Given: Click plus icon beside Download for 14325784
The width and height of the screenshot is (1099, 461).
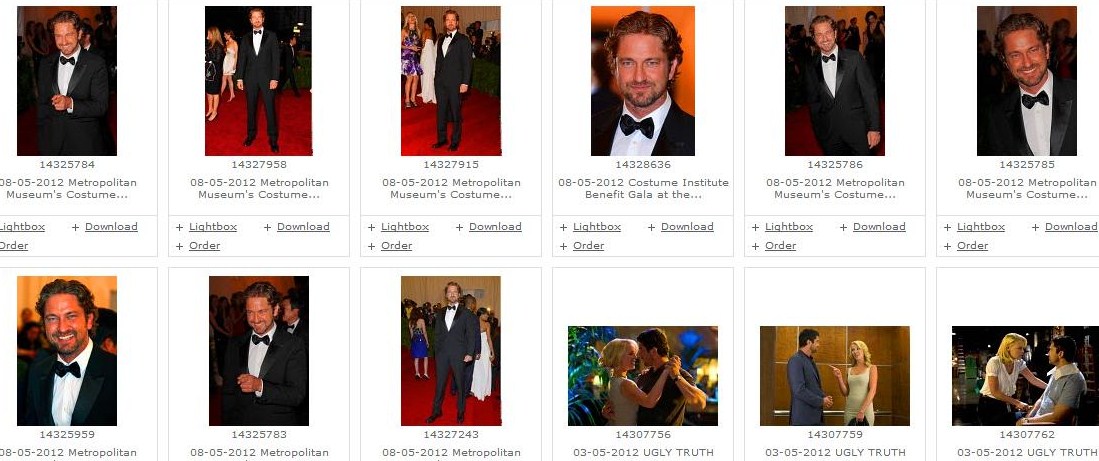Looking at the screenshot, I should click(75, 227).
